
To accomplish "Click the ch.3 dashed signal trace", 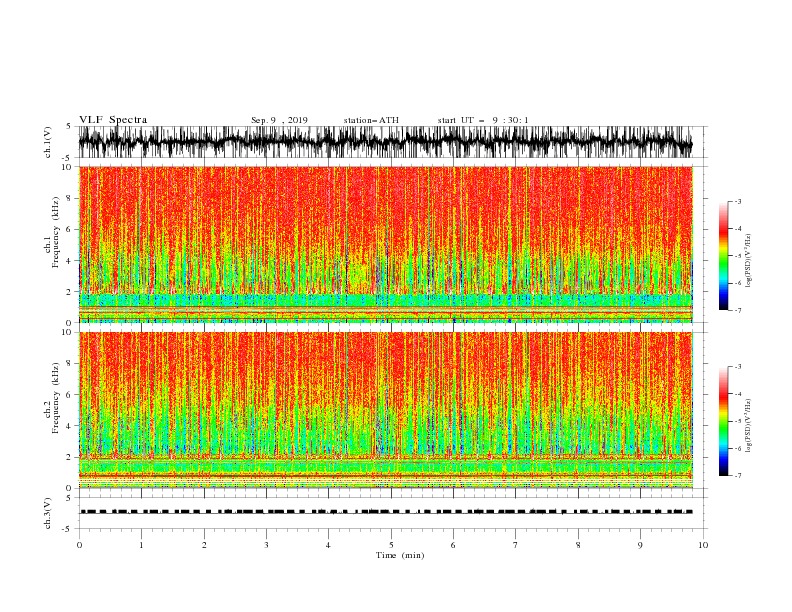I will [x=386, y=512].
